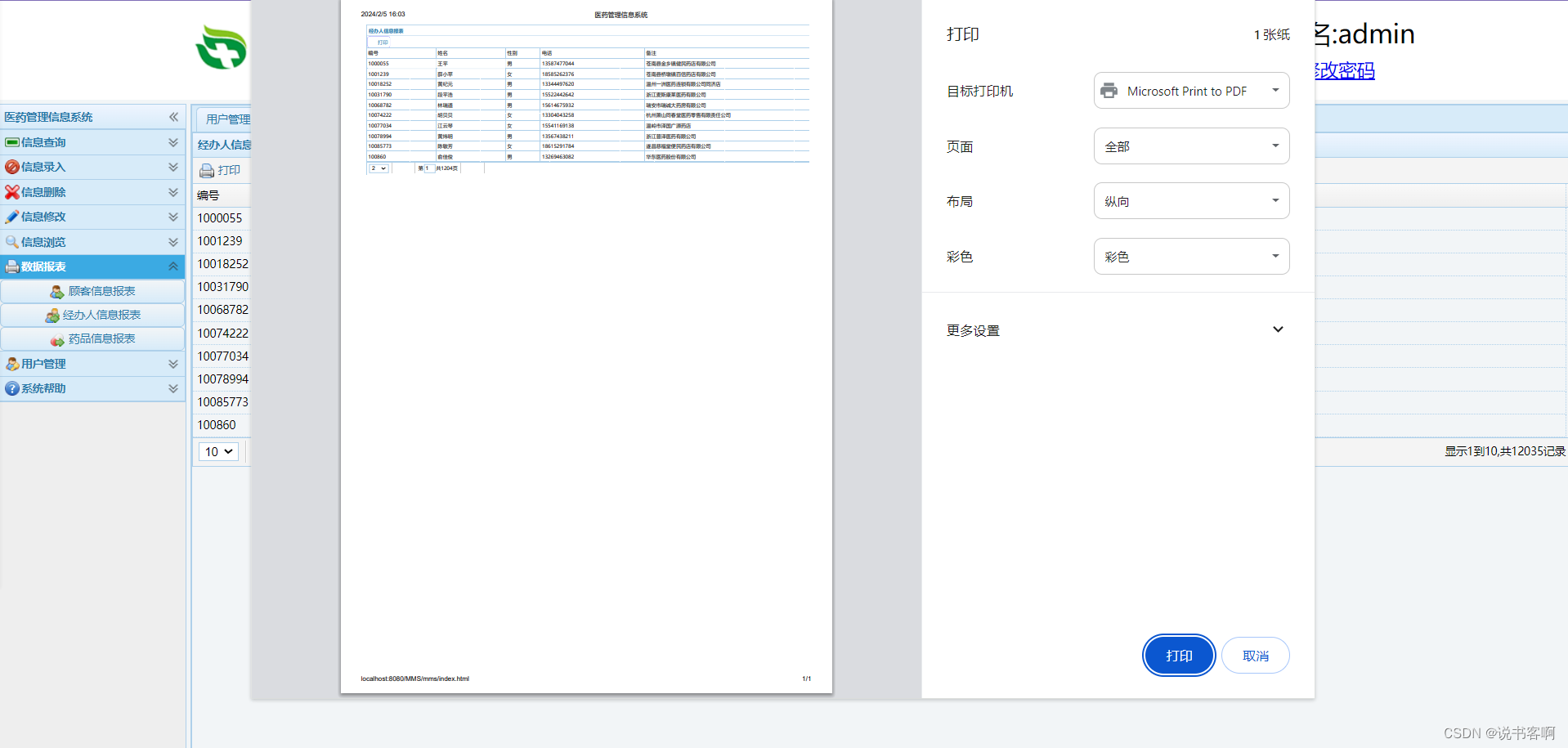Open the 页面 pages dropdown
Image resolution: width=1568 pixels, height=748 pixels.
pyautogui.click(x=1191, y=146)
